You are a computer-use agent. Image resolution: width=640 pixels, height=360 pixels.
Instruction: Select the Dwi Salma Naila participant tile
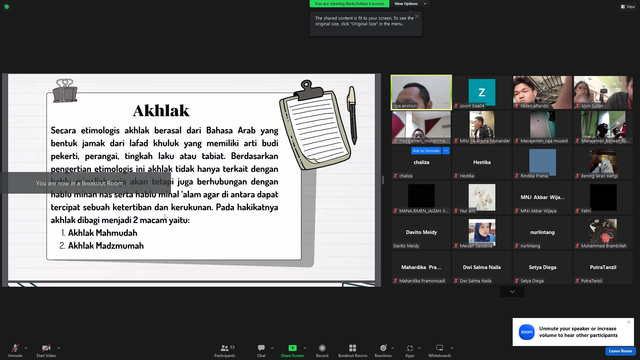coord(482,267)
